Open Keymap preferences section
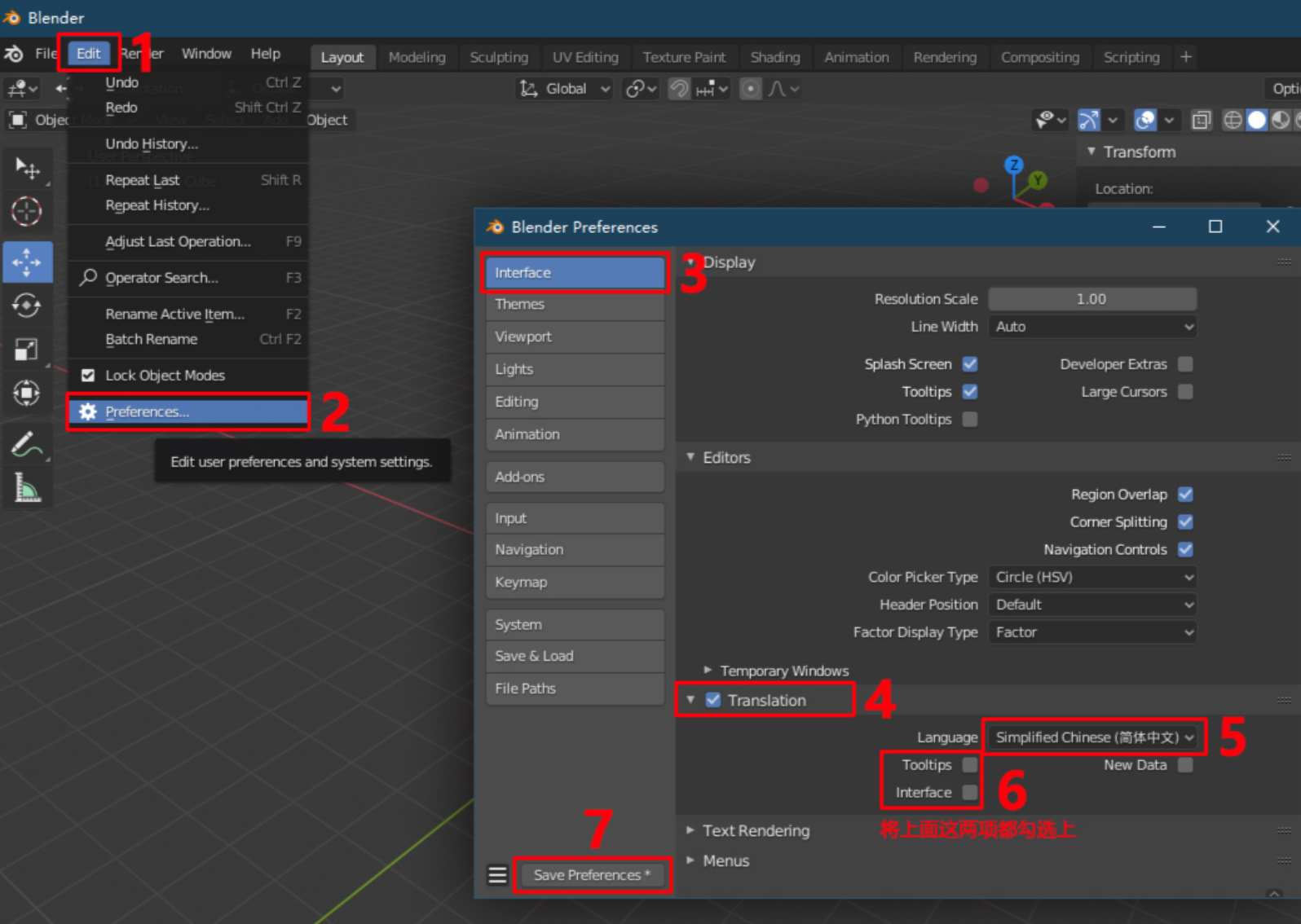1301x924 pixels. pyautogui.click(x=576, y=583)
